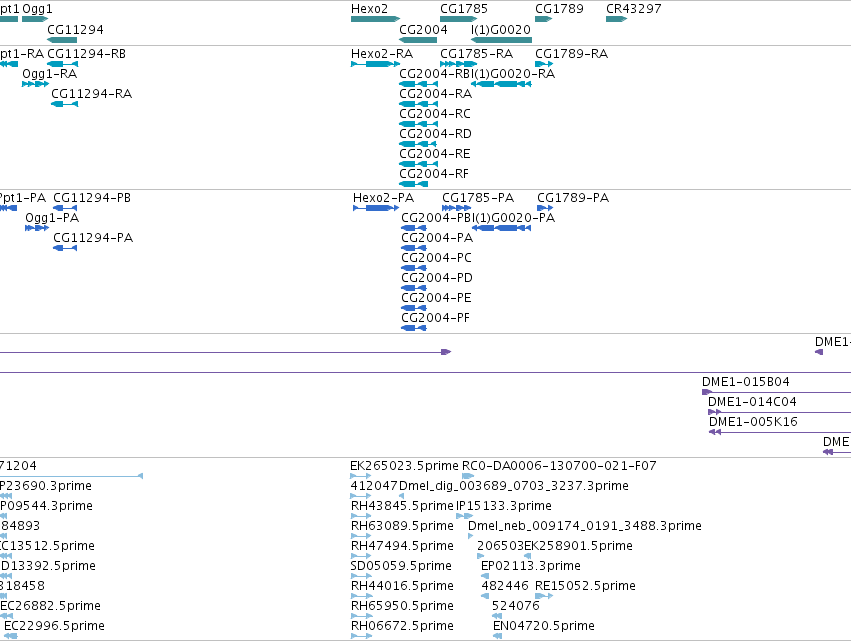Click EST EK265023.5prime label
851x641 pixels.
point(404,466)
